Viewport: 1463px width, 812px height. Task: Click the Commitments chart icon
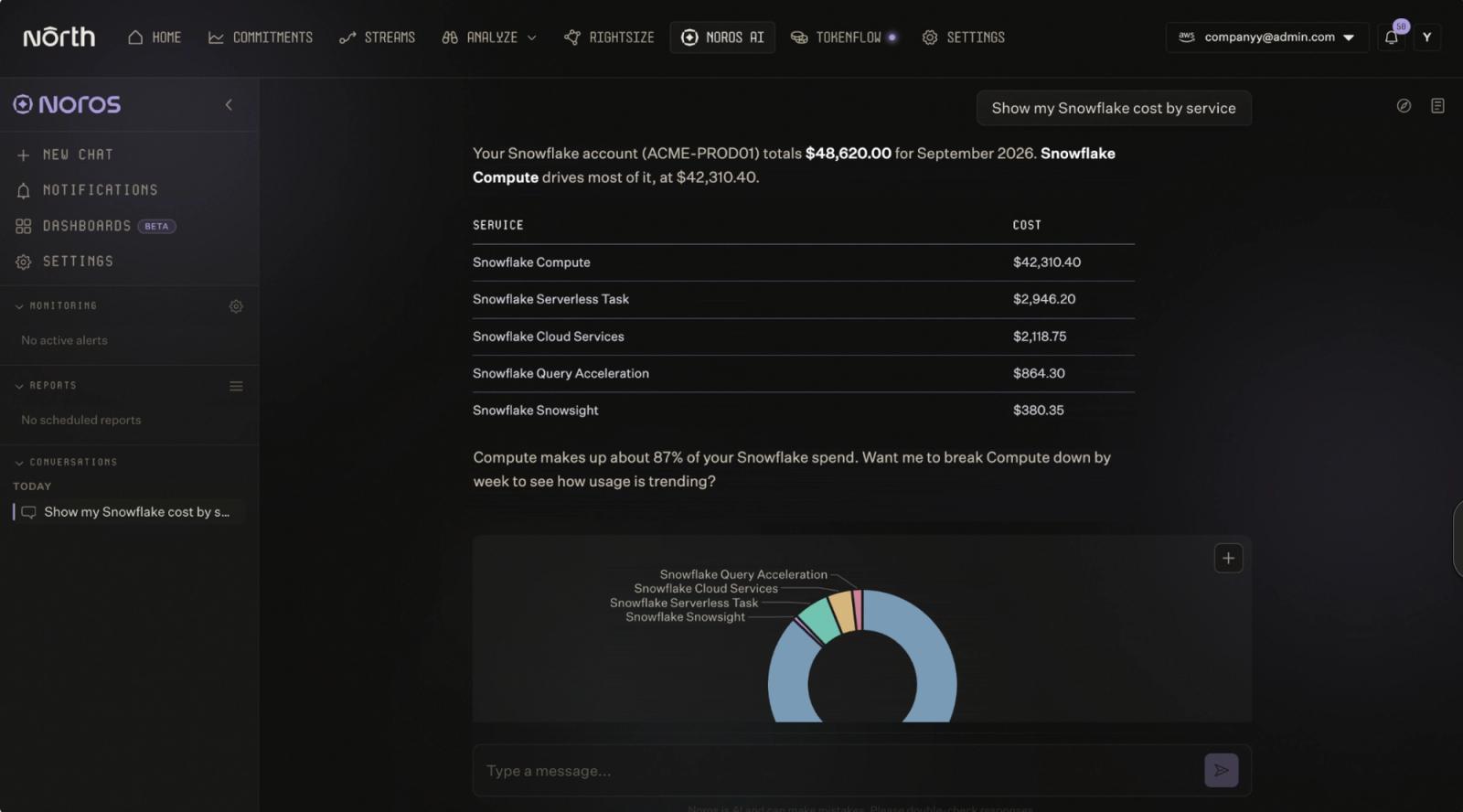[x=216, y=37]
